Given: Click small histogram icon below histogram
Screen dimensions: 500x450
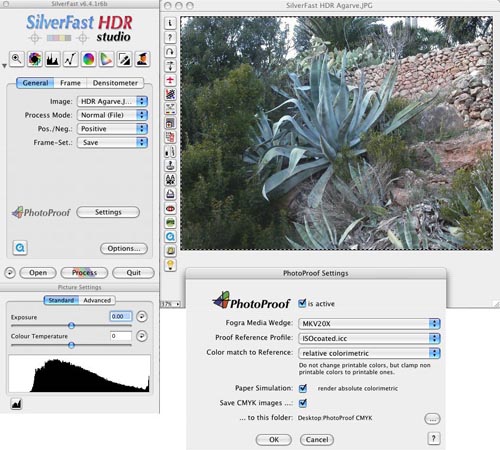Looking at the screenshot, I should [x=16, y=404].
